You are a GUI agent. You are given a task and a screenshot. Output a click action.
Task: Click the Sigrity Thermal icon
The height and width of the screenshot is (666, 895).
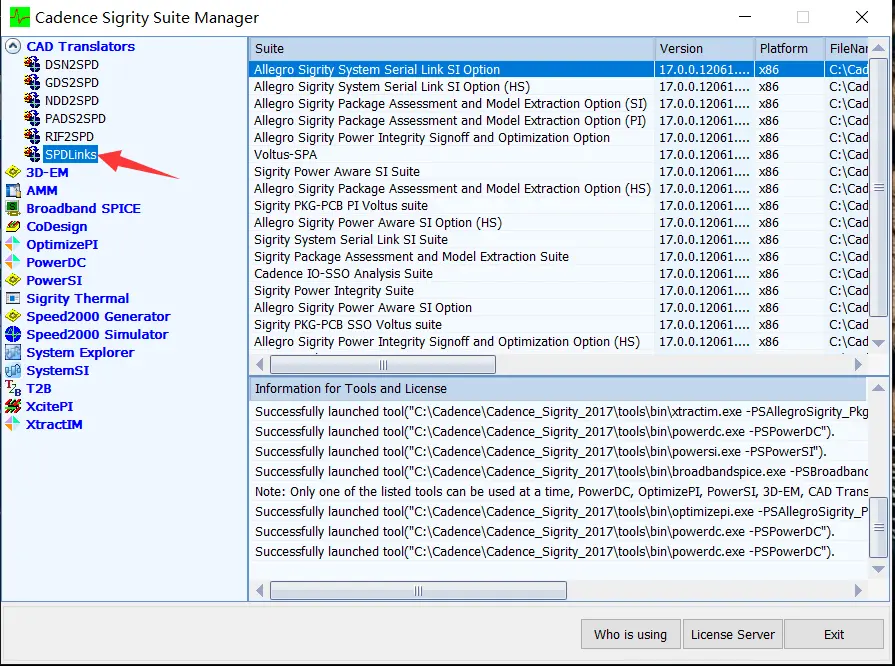[13, 298]
